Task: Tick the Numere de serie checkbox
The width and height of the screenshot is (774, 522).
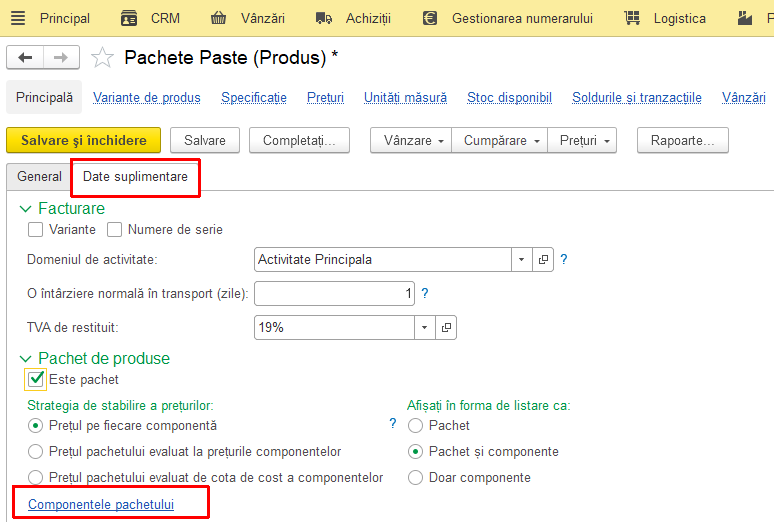Action: tap(114, 230)
